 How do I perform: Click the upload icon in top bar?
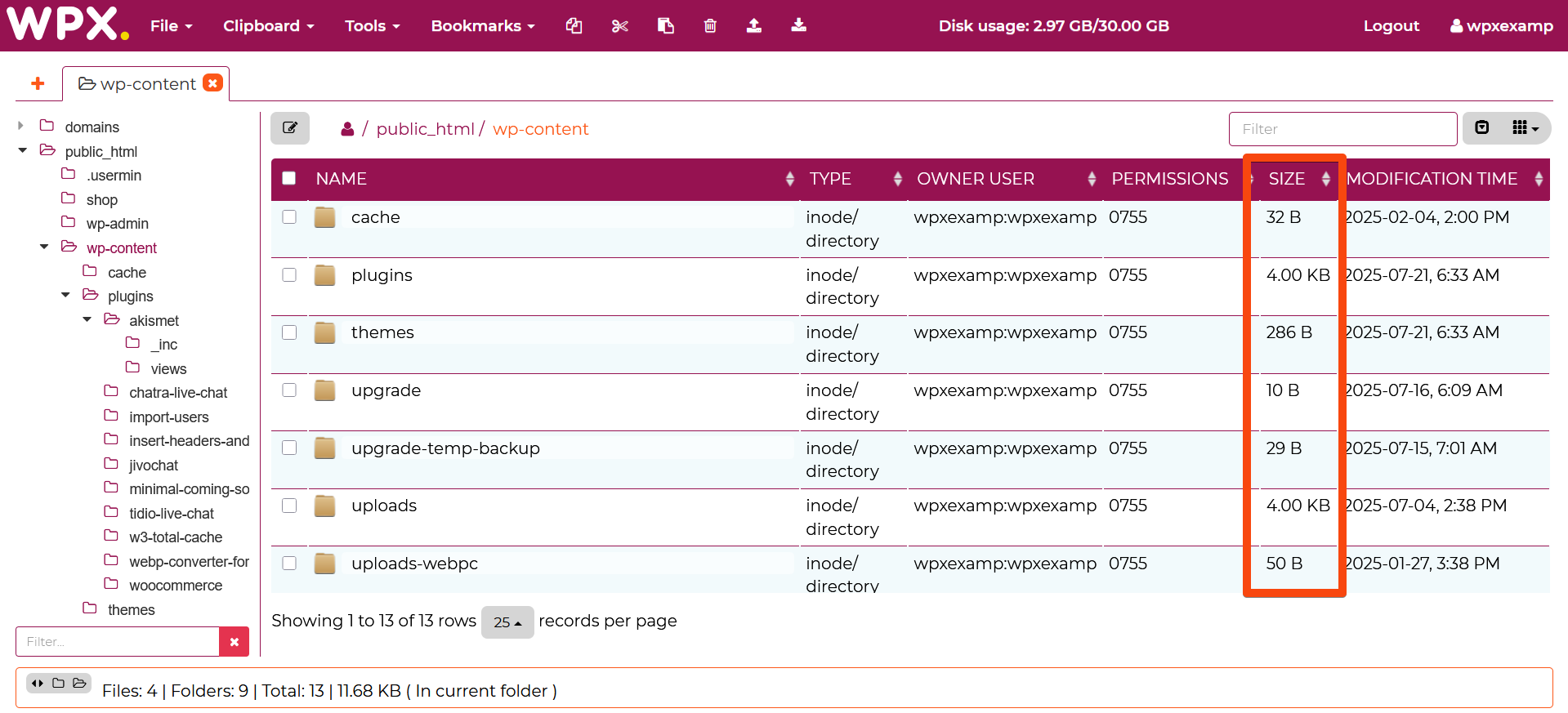click(754, 26)
